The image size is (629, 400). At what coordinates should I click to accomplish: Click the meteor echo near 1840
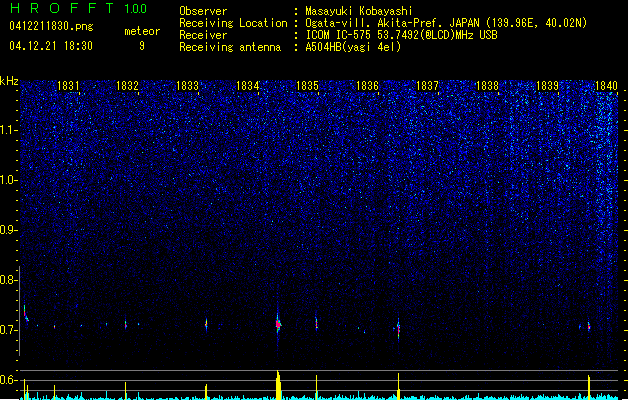(589, 326)
